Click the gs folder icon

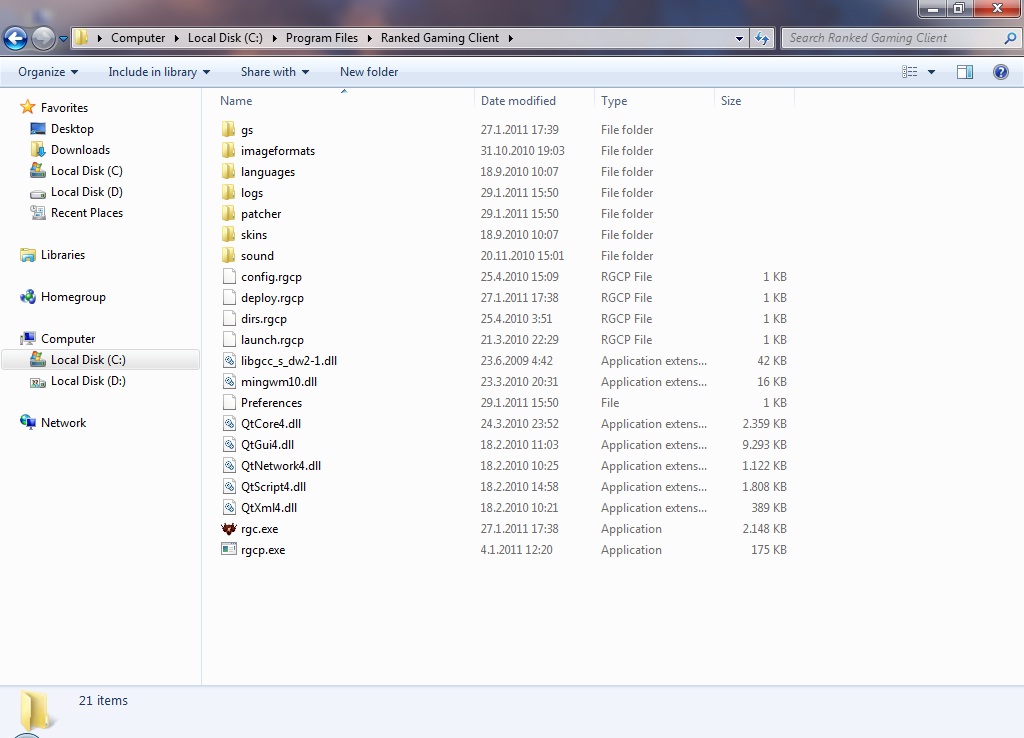228,129
